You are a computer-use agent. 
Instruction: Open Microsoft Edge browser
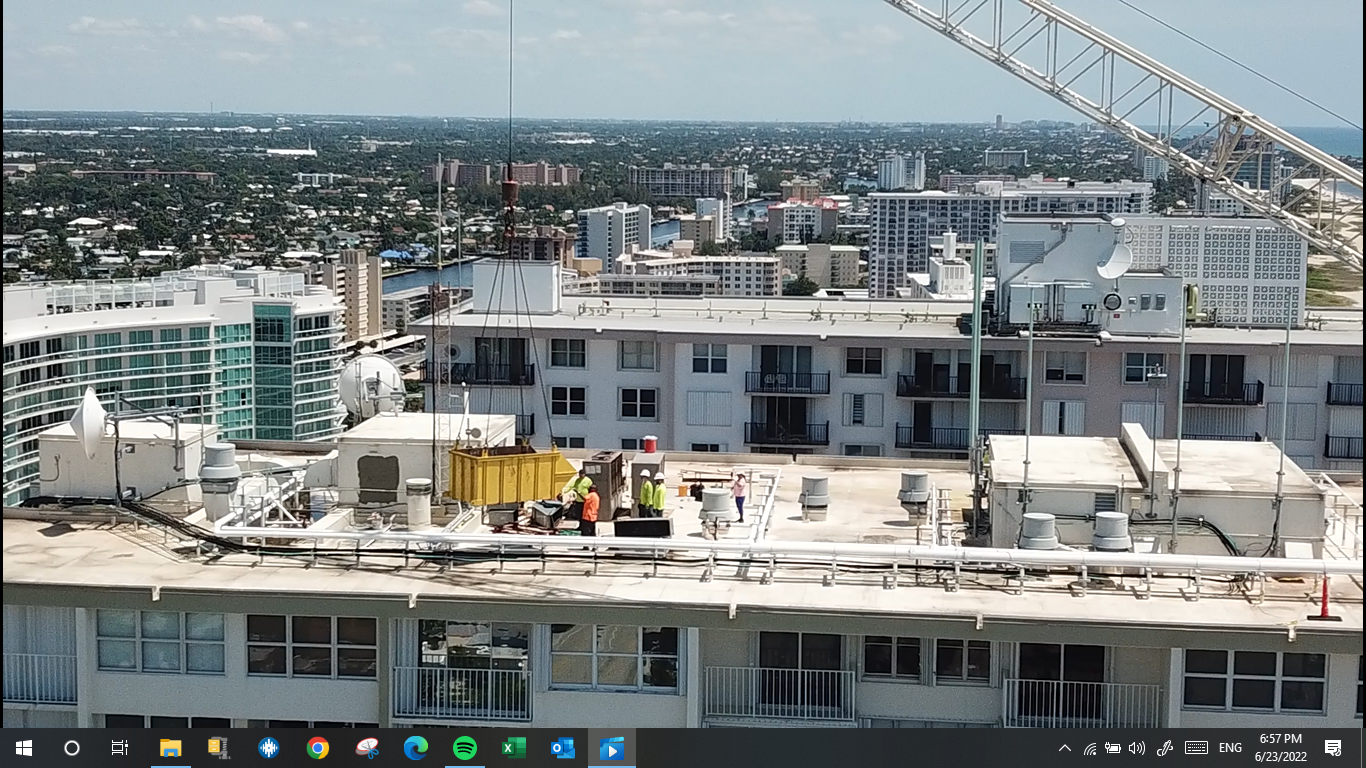(x=416, y=748)
